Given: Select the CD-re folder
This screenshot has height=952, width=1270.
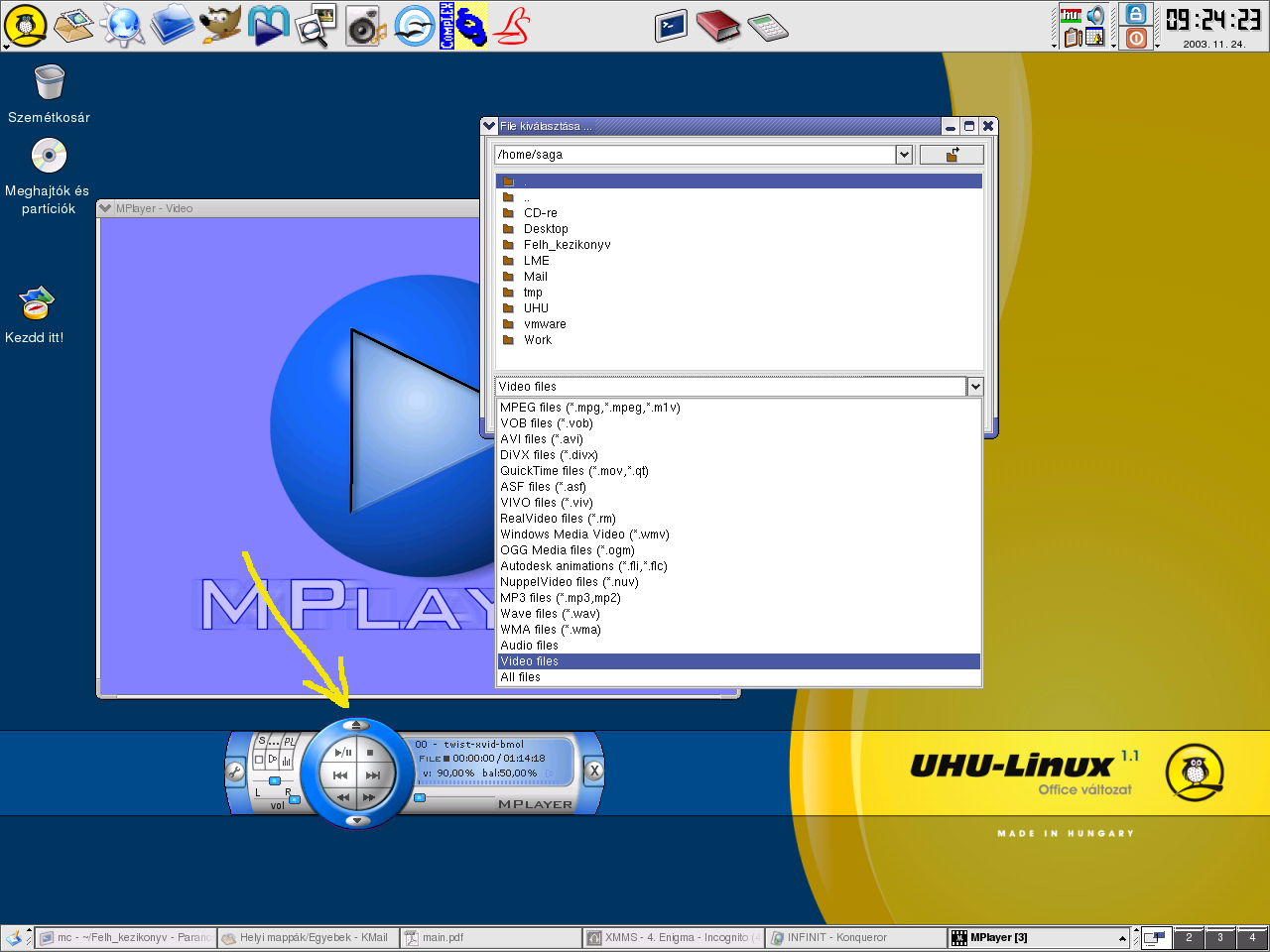Looking at the screenshot, I should 739,213.
